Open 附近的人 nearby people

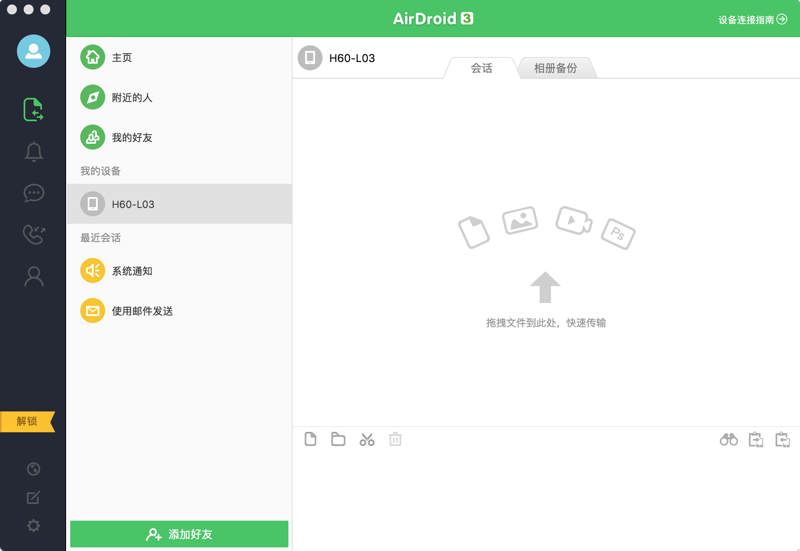click(179, 97)
